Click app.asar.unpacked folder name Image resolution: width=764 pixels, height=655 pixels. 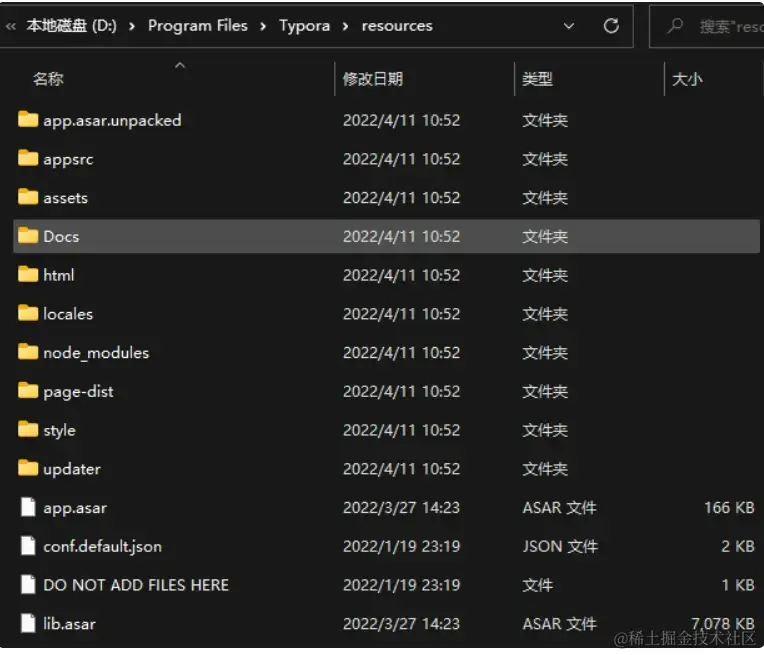(x=112, y=120)
